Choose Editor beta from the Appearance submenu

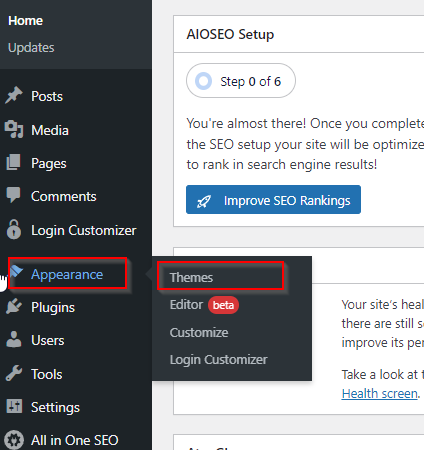click(x=204, y=305)
